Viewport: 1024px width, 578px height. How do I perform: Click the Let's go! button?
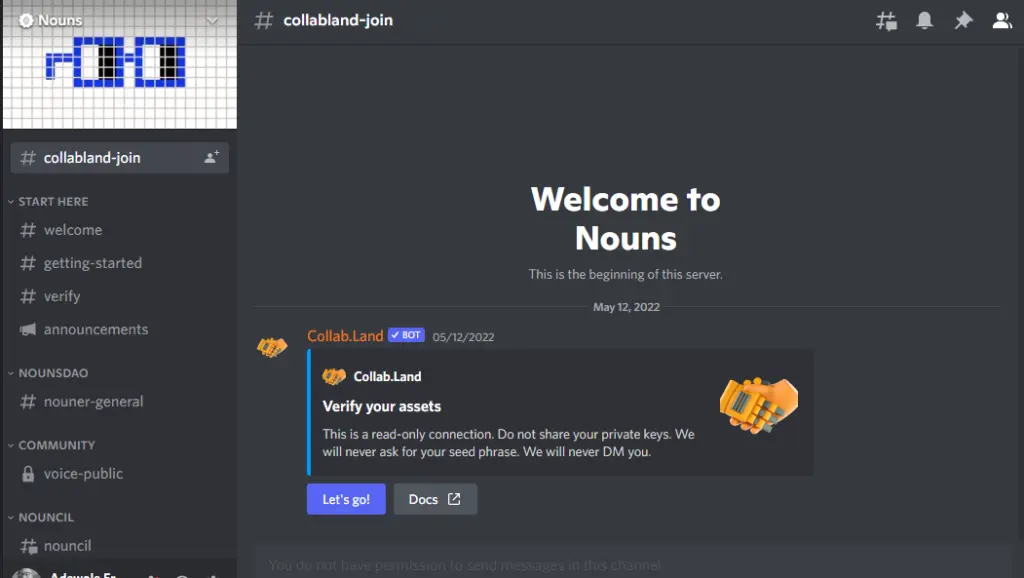[x=346, y=499]
